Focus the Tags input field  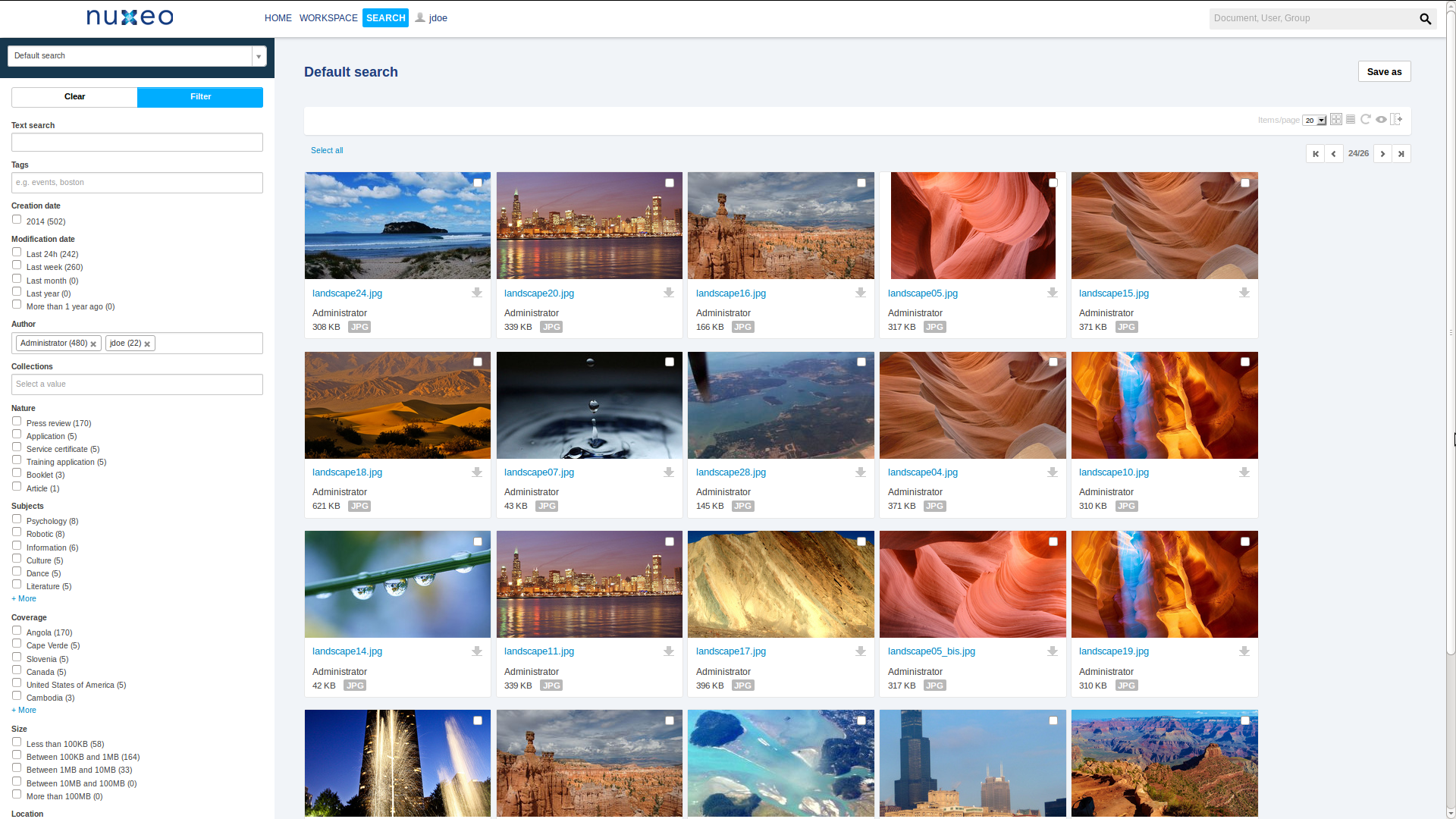(x=137, y=183)
